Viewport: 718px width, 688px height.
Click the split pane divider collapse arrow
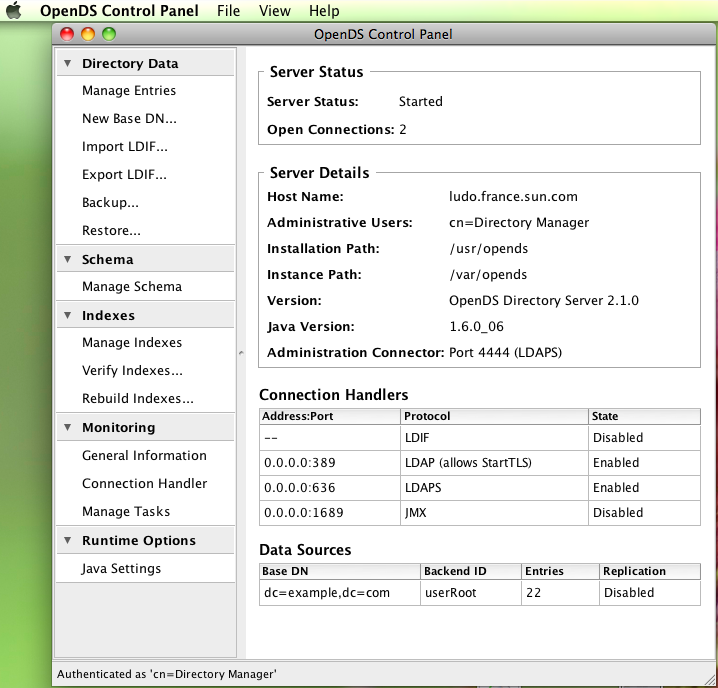coord(240,352)
